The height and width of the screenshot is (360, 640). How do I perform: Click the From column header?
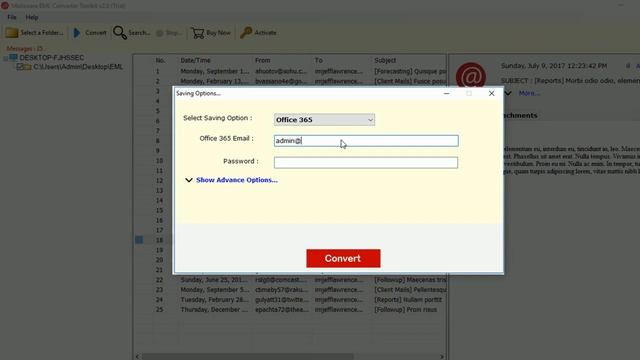pos(263,60)
